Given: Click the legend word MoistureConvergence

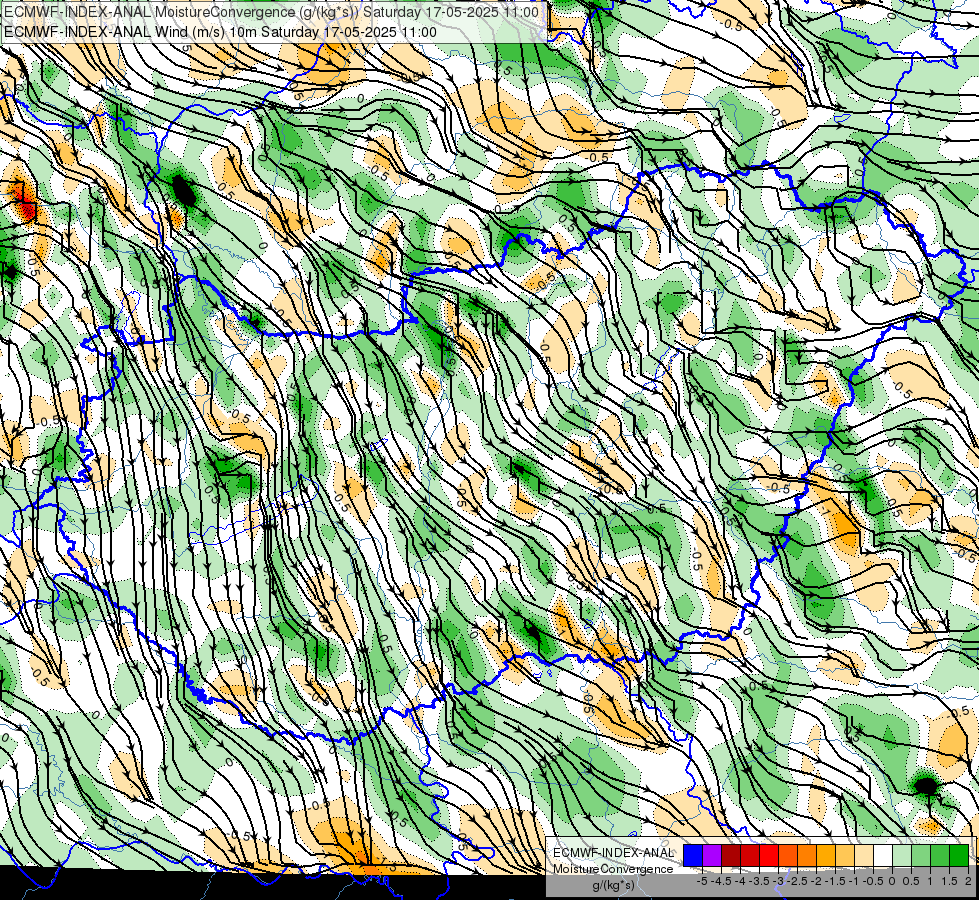Looking at the screenshot, I should [613, 869].
